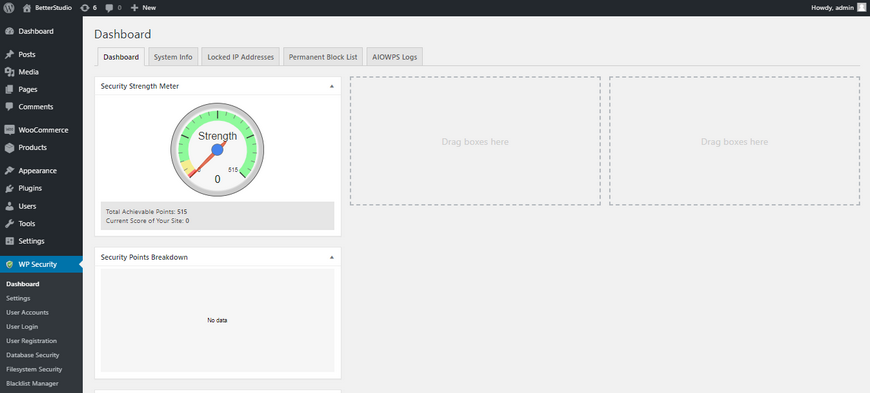Click the plus New icon in admin bar

click(x=134, y=8)
